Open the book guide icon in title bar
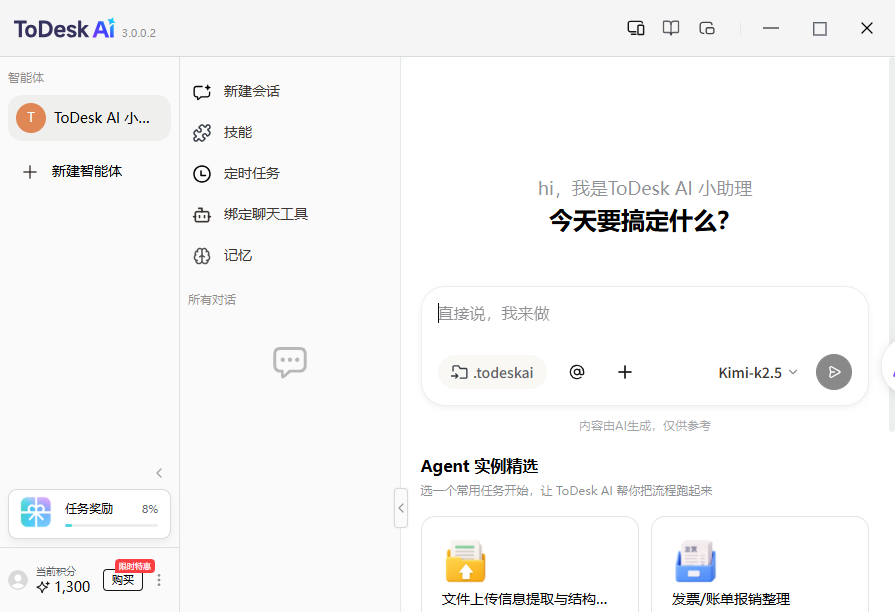 [x=671, y=28]
